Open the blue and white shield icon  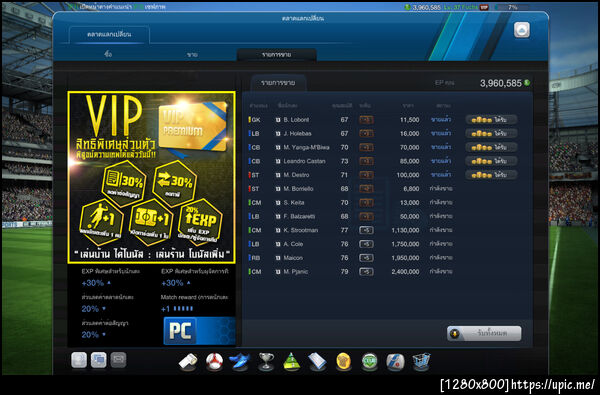[x=395, y=361]
